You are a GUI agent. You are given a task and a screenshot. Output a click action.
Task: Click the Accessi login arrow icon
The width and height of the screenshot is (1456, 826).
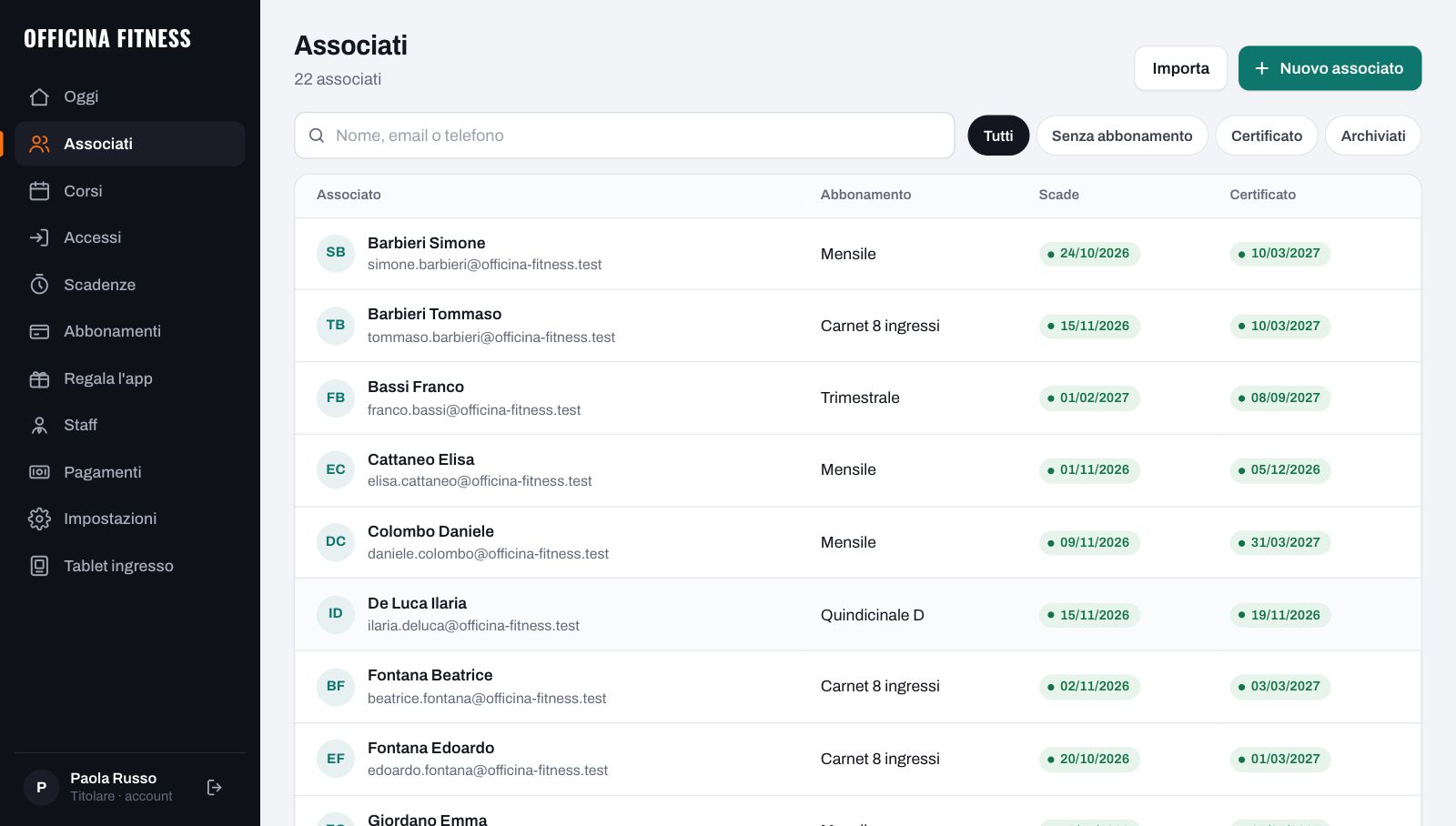[x=39, y=237]
